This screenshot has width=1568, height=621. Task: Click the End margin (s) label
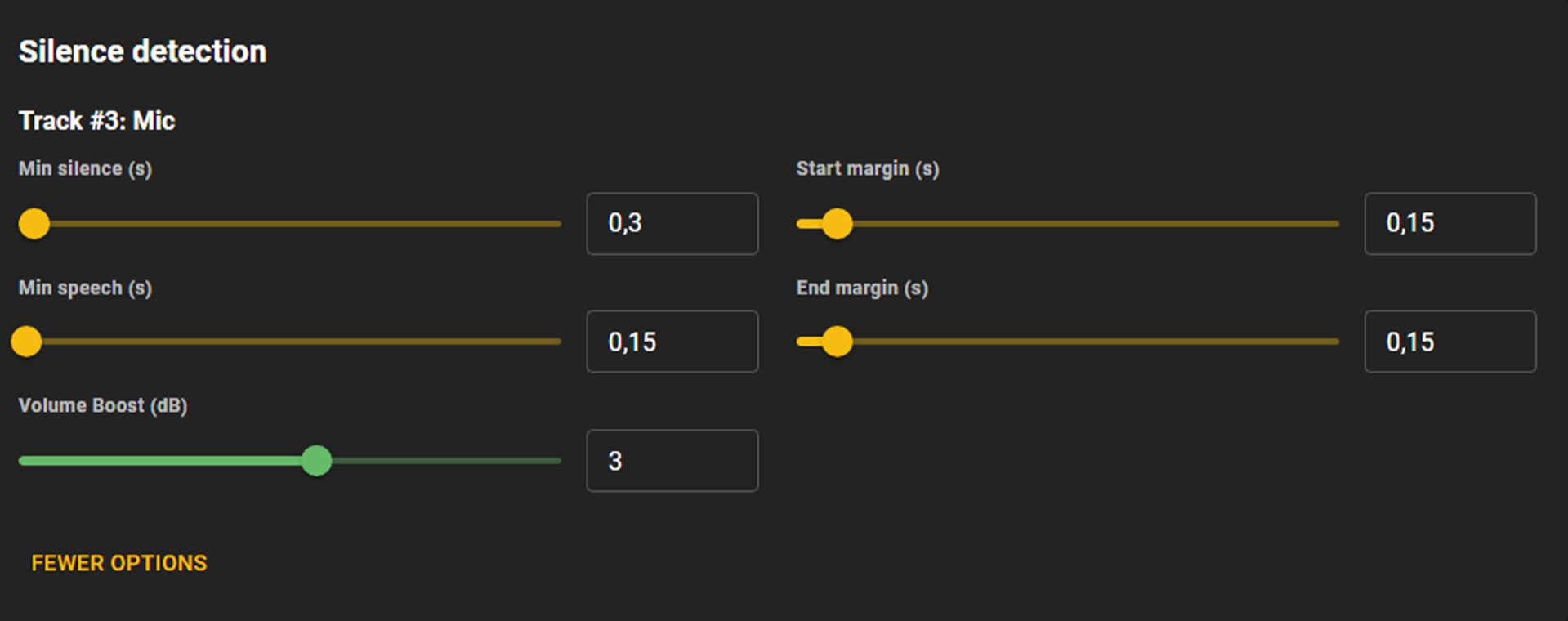[x=862, y=288]
